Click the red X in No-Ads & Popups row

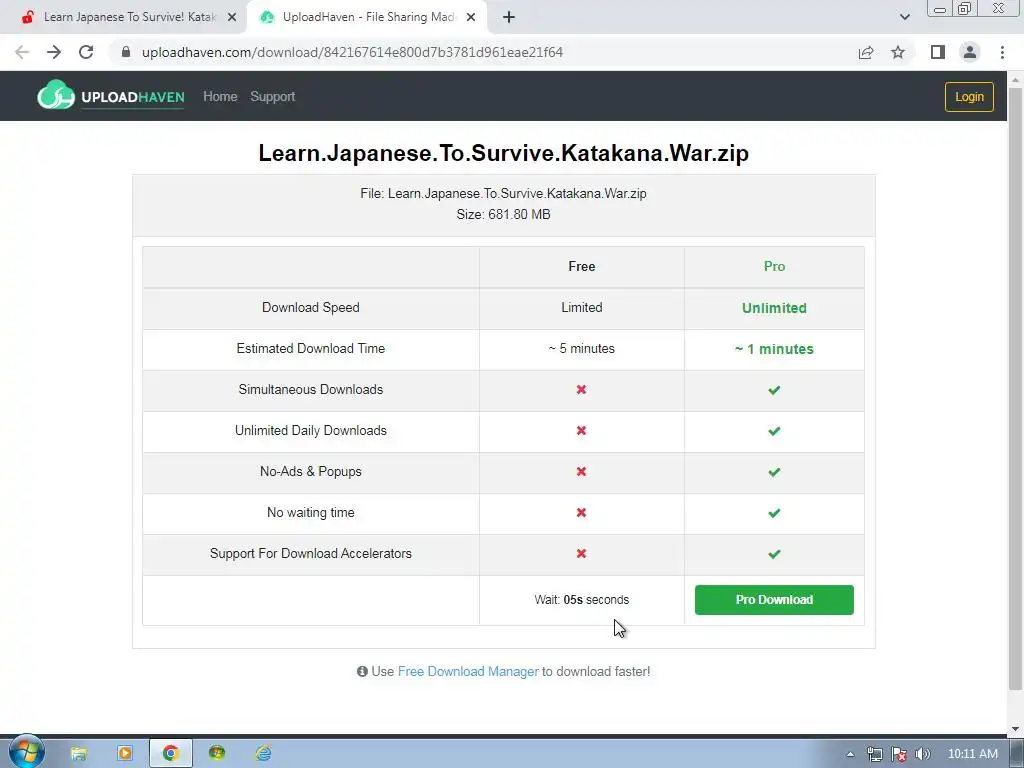coord(581,472)
